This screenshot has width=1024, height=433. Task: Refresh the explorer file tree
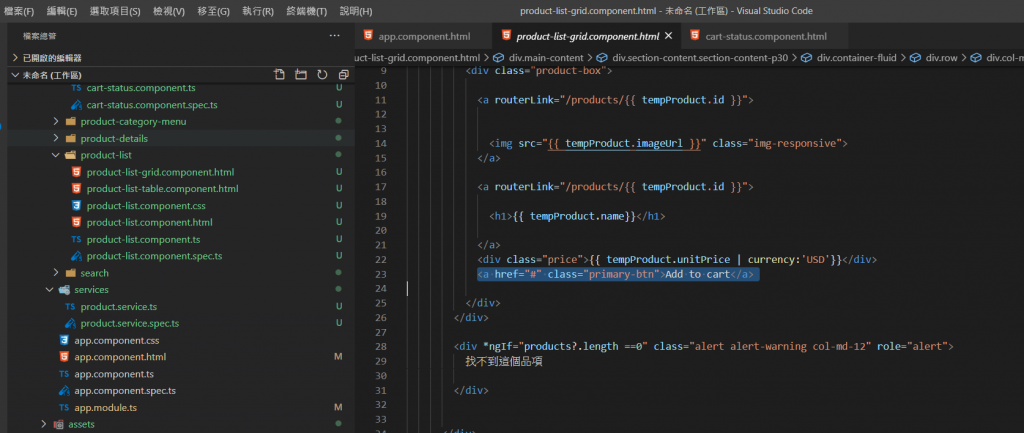[x=322, y=75]
